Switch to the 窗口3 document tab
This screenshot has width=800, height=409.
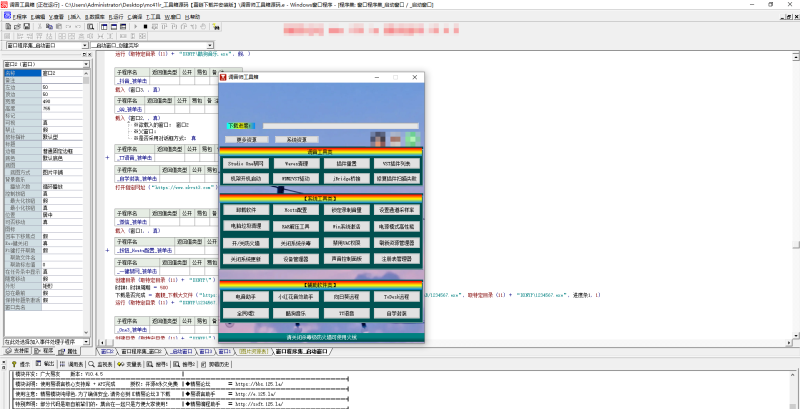coord(205,352)
